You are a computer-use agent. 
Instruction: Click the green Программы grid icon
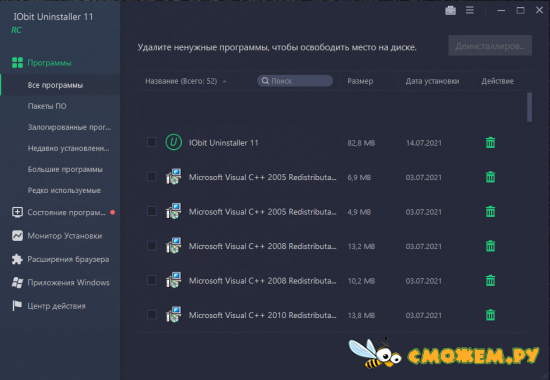(17, 63)
